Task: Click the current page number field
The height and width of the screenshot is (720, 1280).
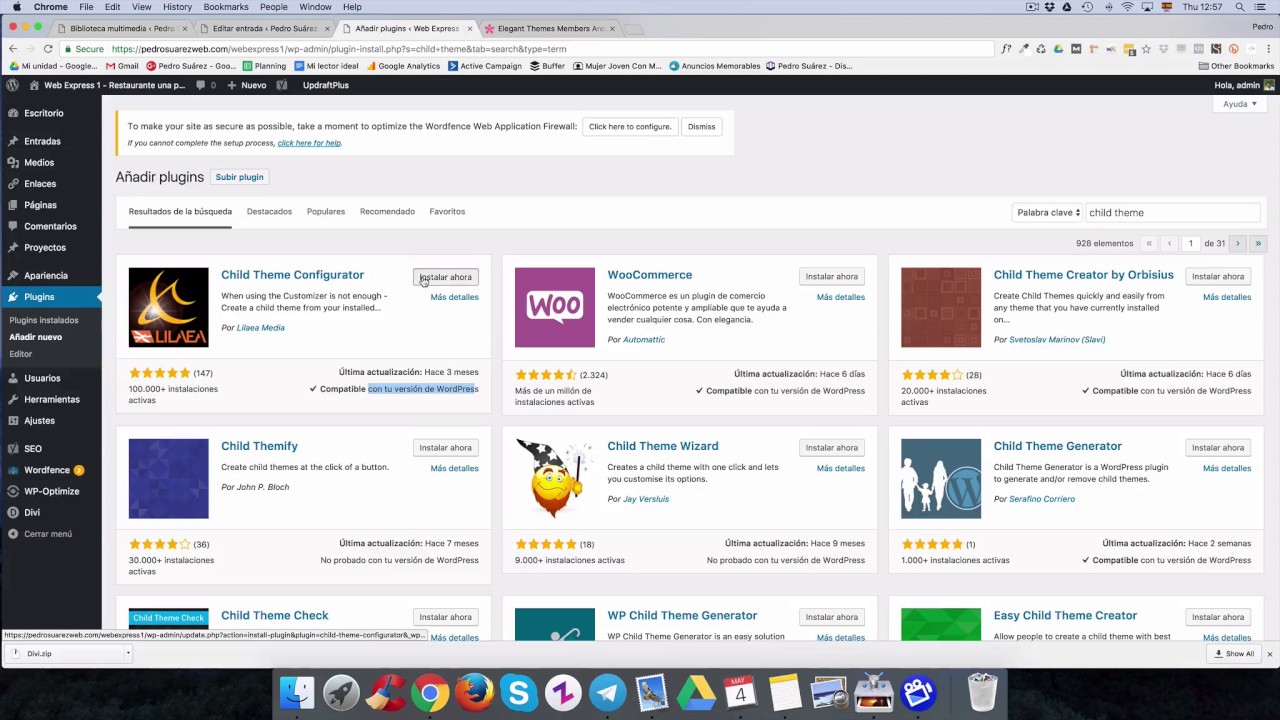Action: 1190,243
